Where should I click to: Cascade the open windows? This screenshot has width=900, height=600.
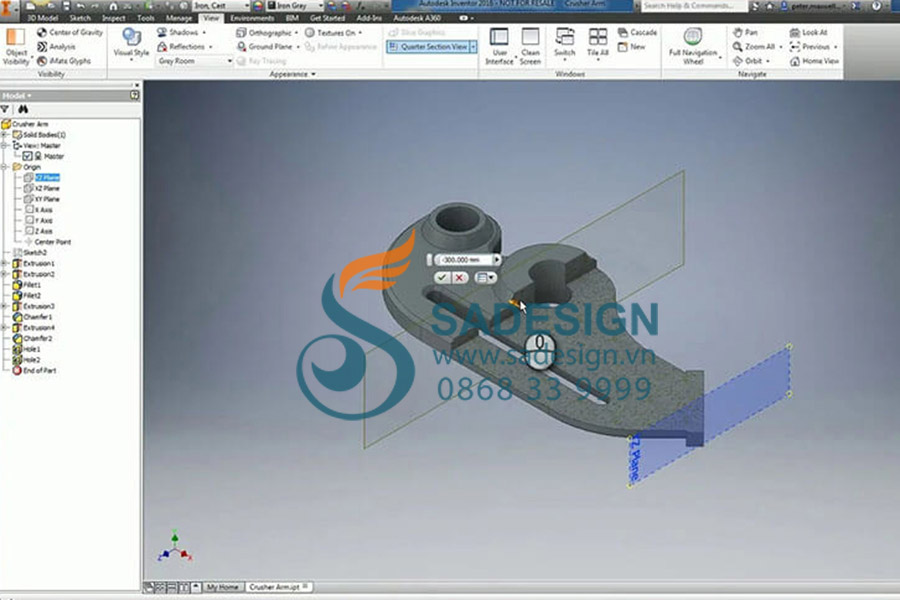point(637,32)
